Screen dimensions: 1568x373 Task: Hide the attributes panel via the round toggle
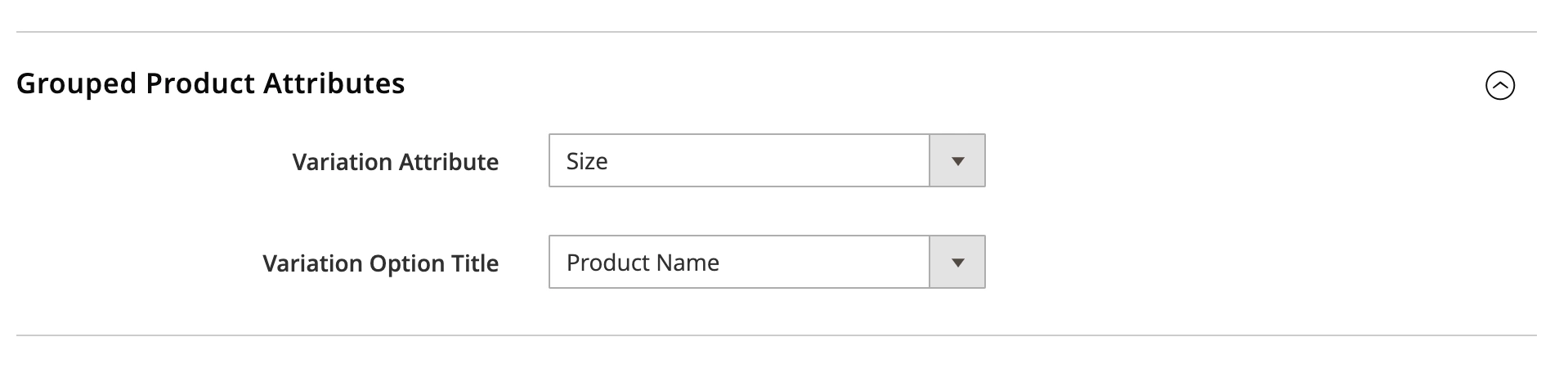tap(1499, 85)
